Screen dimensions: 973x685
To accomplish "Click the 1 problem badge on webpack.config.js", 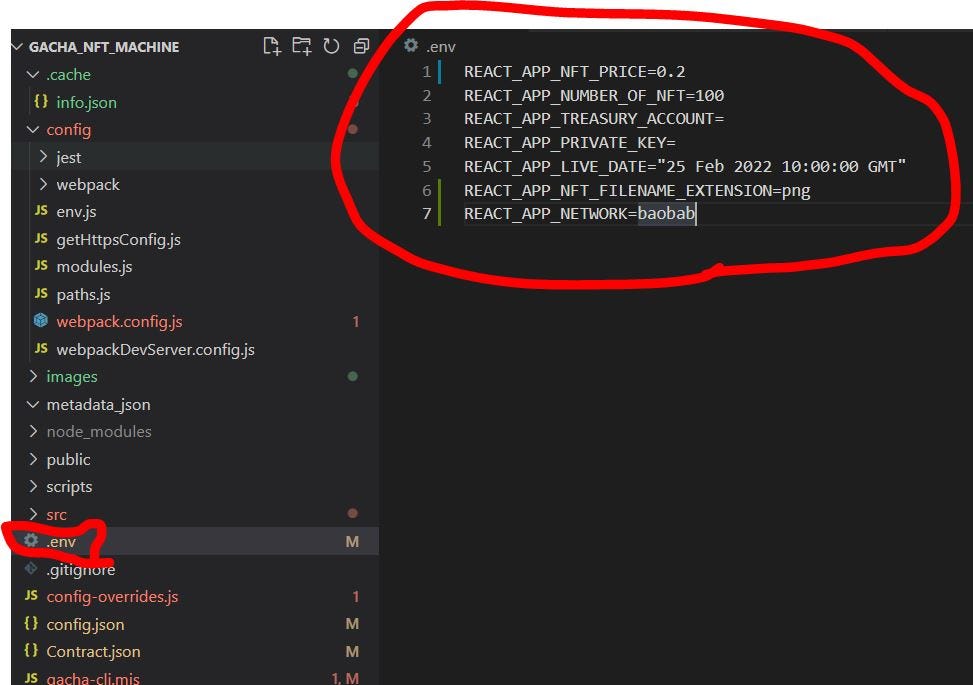I will (x=356, y=322).
